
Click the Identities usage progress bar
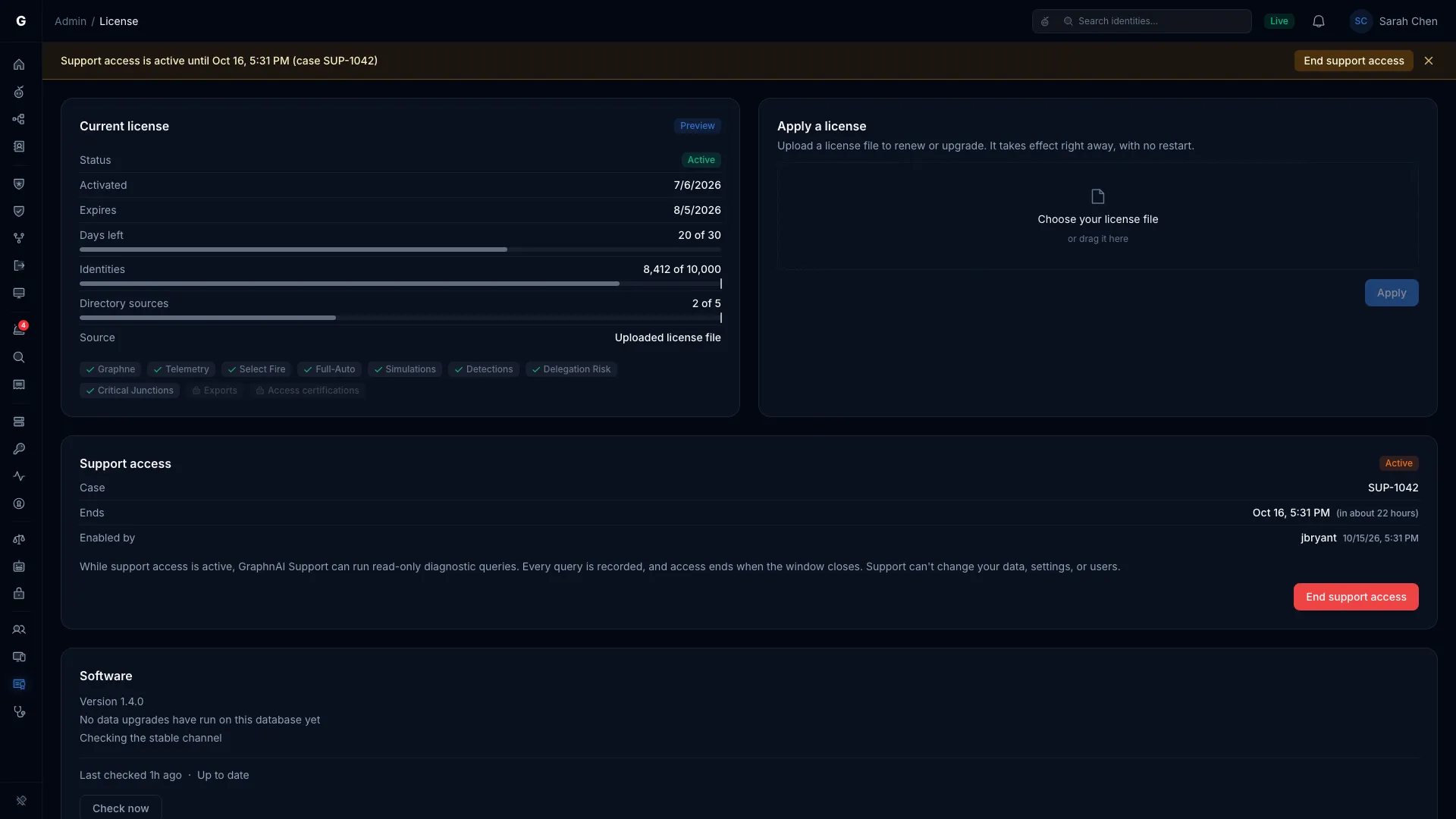point(400,284)
